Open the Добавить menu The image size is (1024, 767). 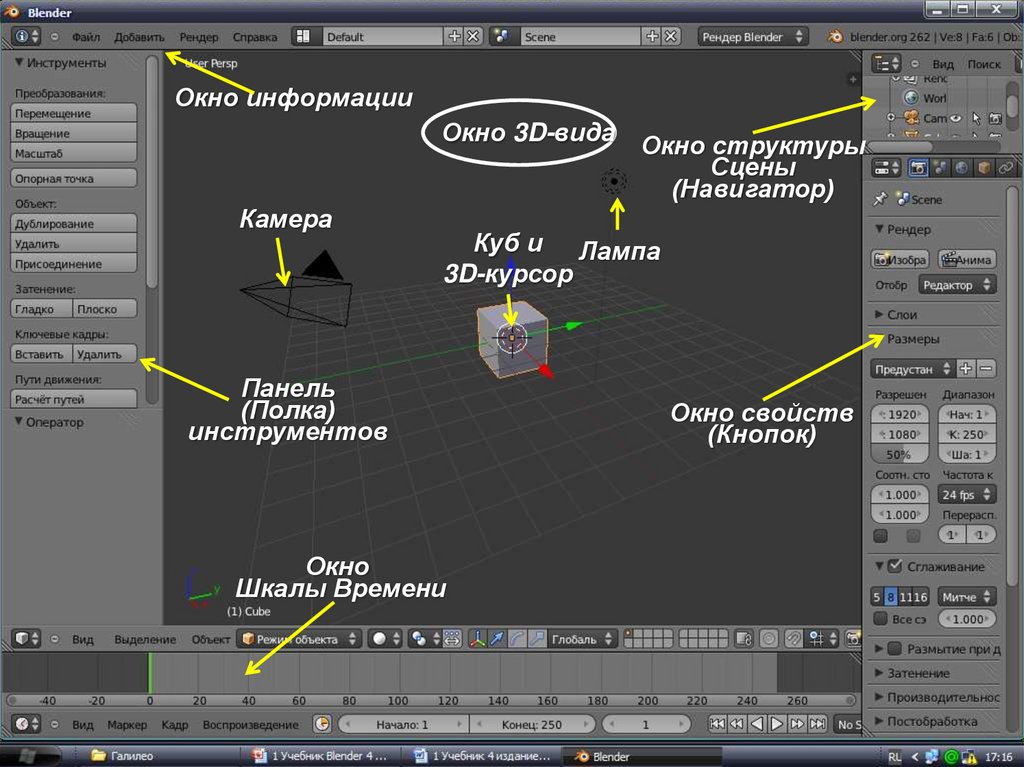tap(139, 37)
